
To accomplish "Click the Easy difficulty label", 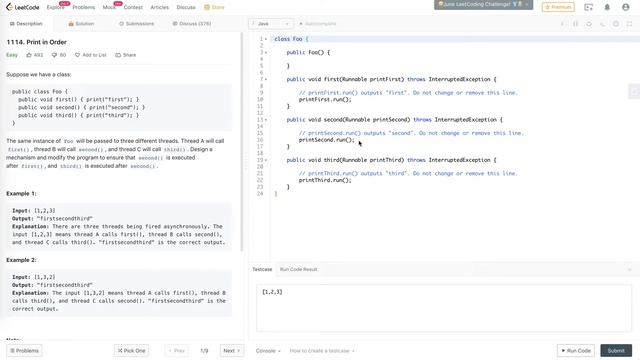I will click(12, 55).
